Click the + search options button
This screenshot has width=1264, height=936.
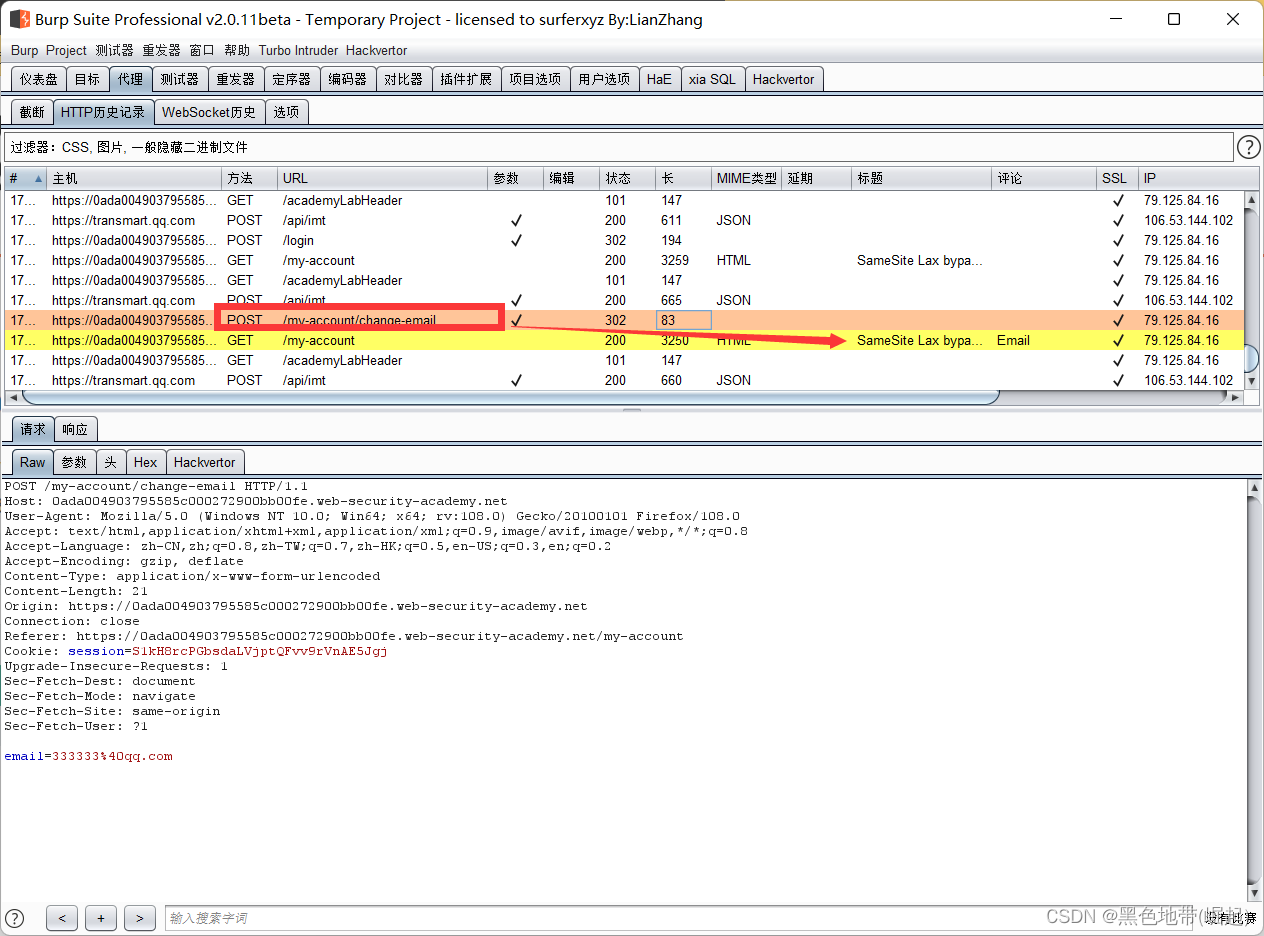pyautogui.click(x=101, y=918)
